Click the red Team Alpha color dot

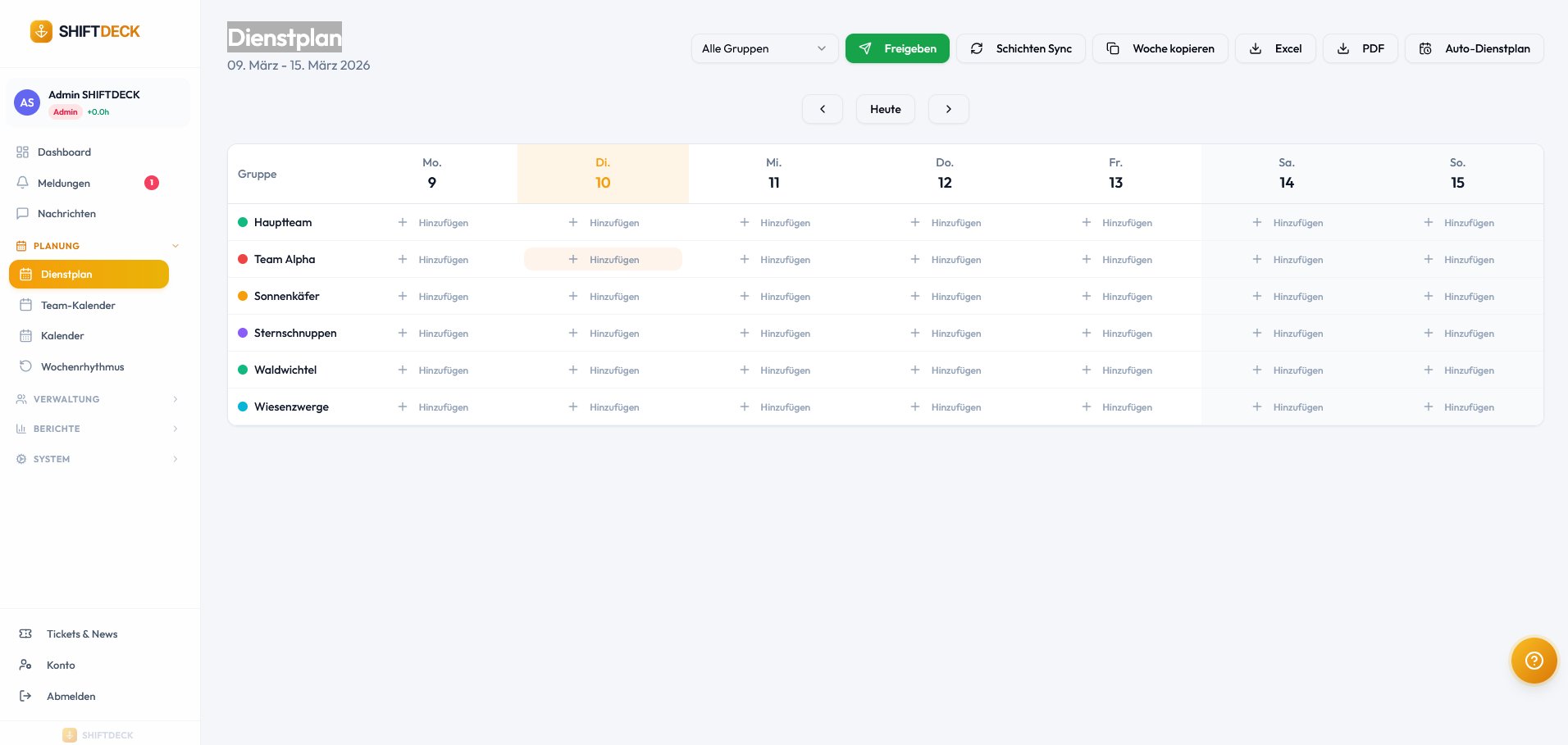243,259
